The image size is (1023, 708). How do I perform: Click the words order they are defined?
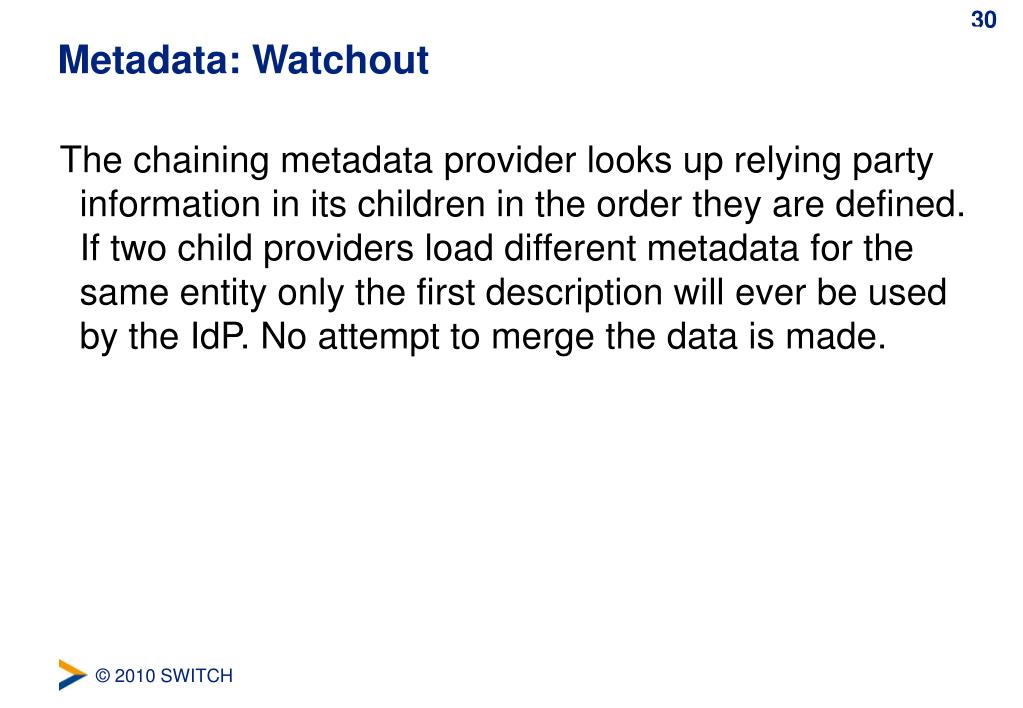(x=780, y=204)
